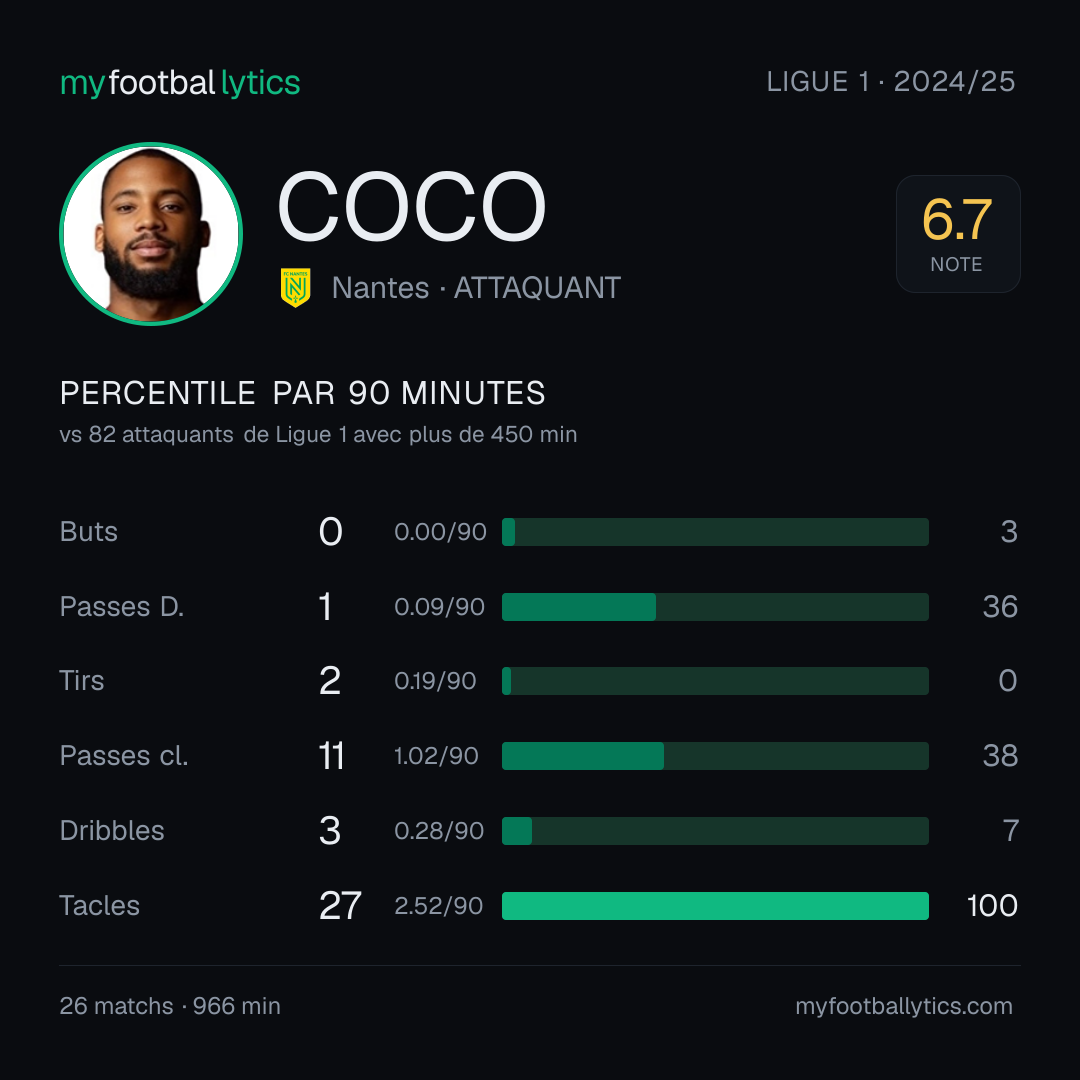The image size is (1080, 1080).
Task: Click the myfootballytics logo
Action: coord(180,83)
